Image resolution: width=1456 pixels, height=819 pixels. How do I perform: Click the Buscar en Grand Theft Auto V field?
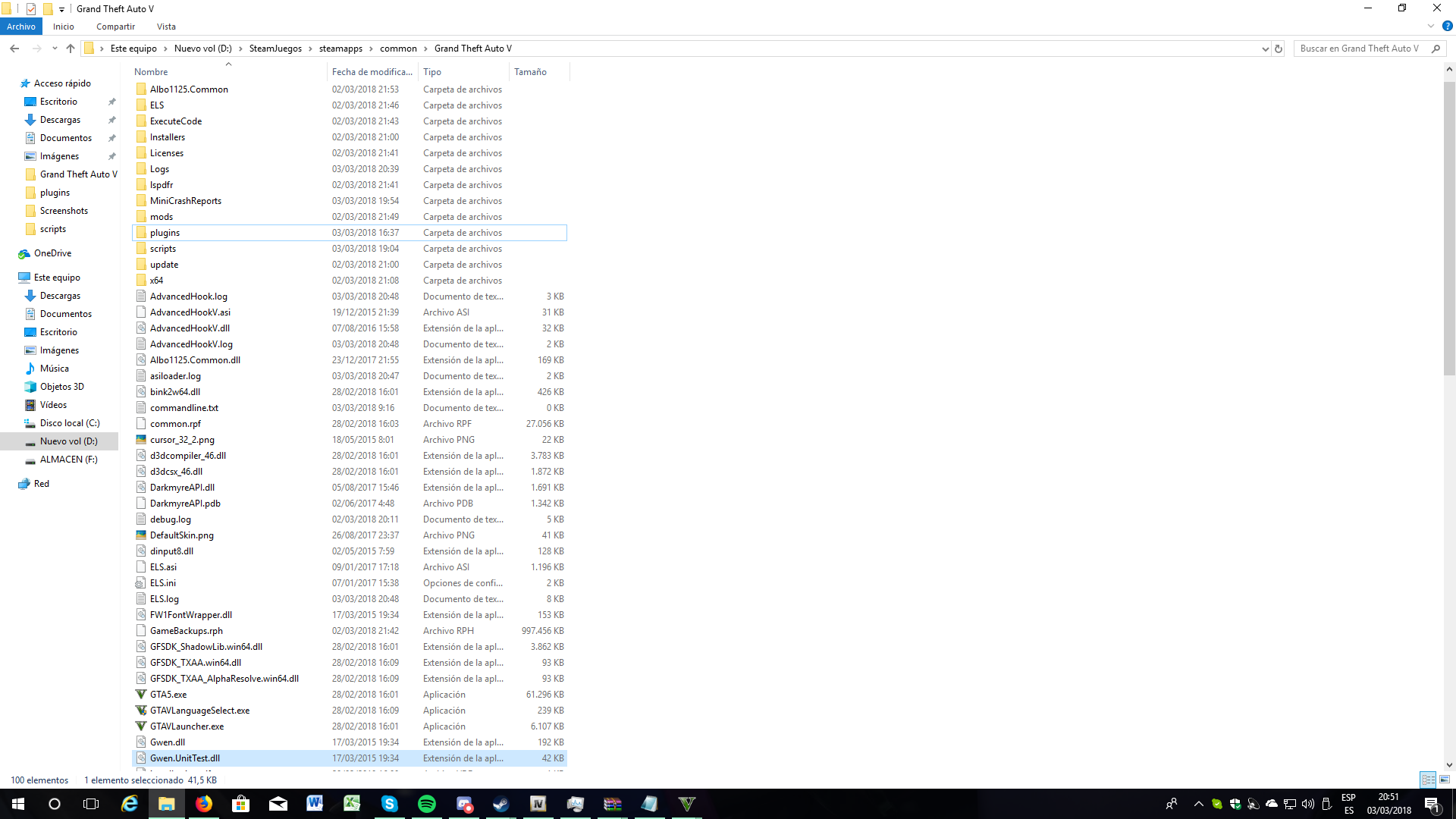[x=1359, y=49]
